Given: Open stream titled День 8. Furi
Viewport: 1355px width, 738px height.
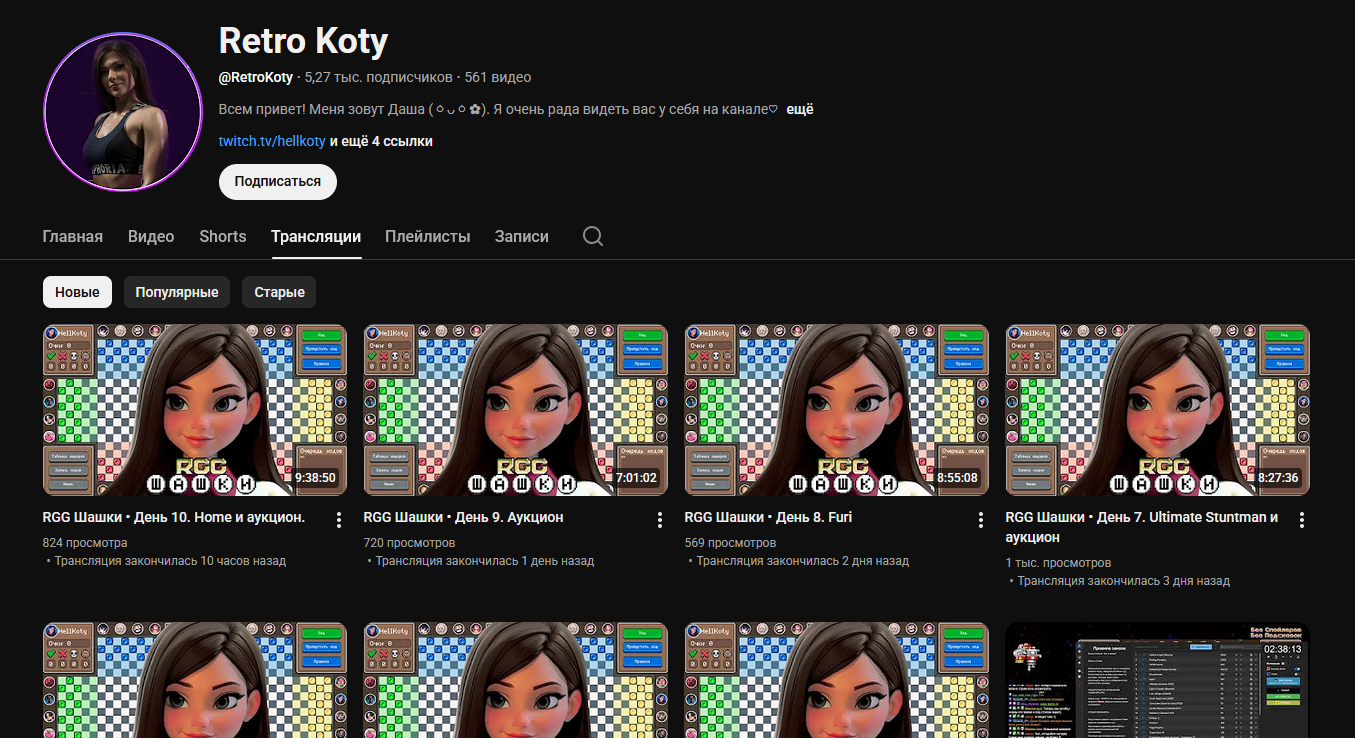Looking at the screenshot, I should (768, 517).
